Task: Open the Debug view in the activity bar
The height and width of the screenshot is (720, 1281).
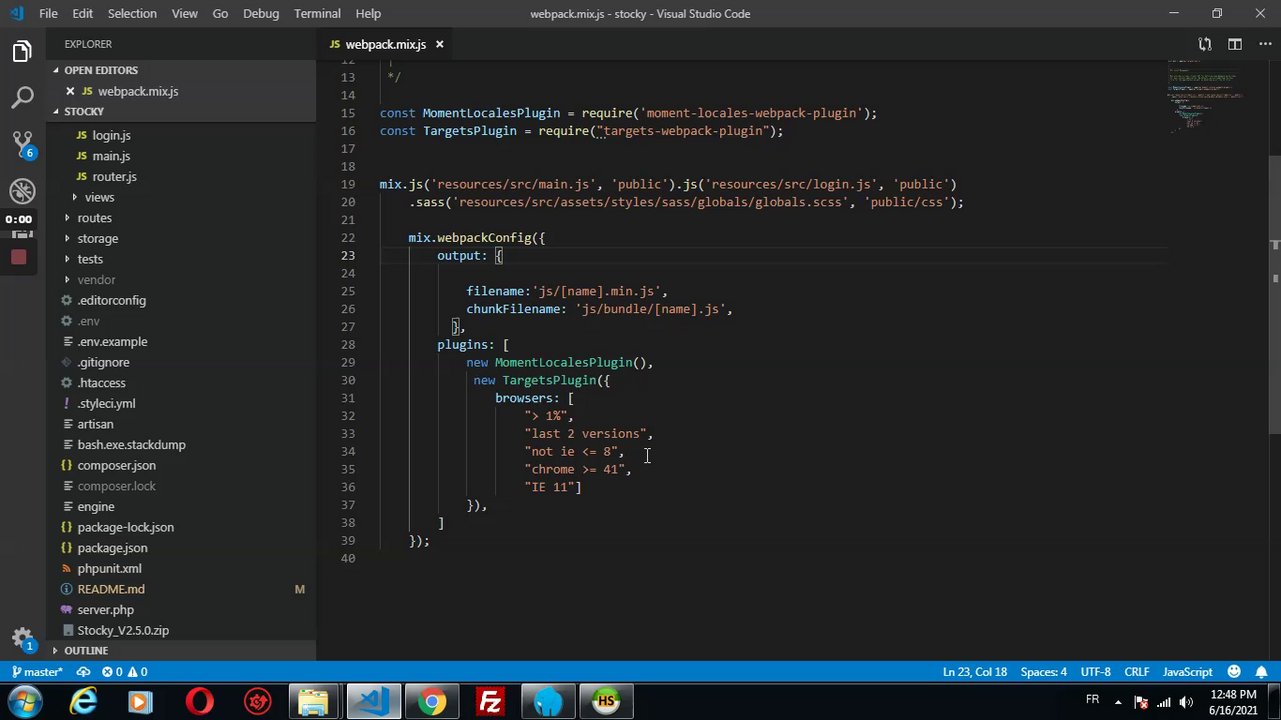Action: (x=22, y=191)
